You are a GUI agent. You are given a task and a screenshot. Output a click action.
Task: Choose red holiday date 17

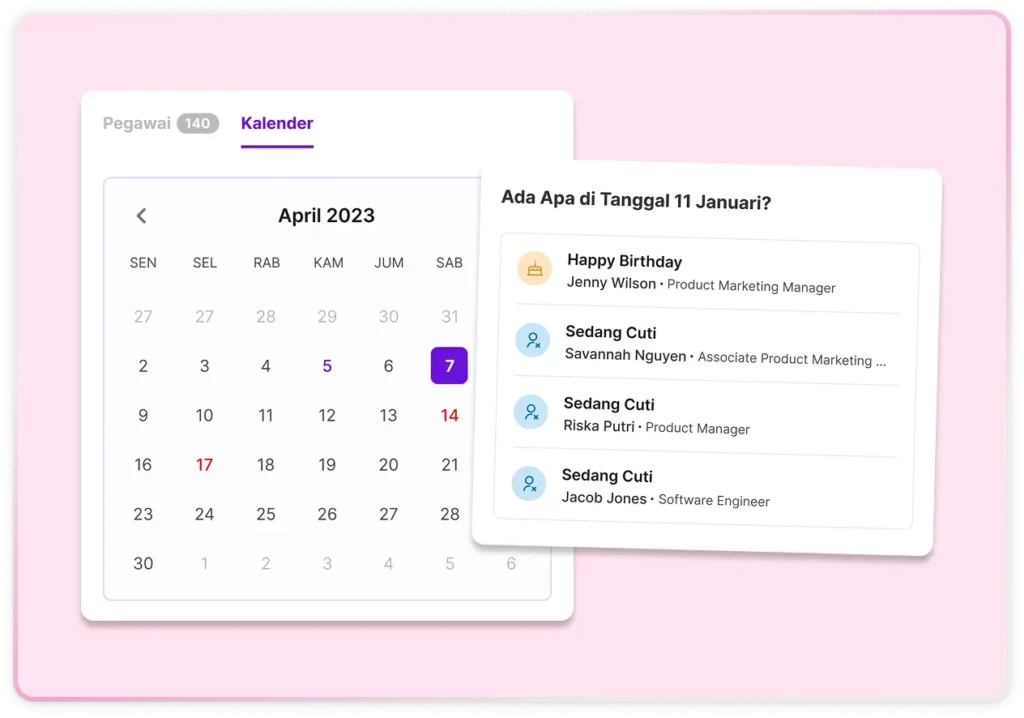tap(204, 465)
